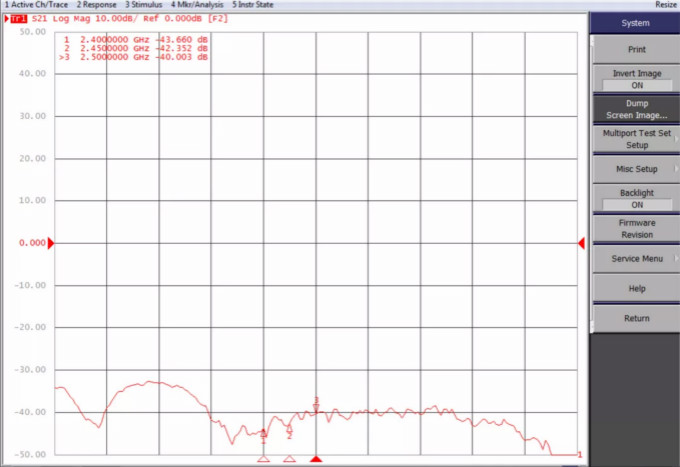This screenshot has height=467, width=680.
Task: Select the marker 3 readout at 2.5 GHz
Action: 135,57
